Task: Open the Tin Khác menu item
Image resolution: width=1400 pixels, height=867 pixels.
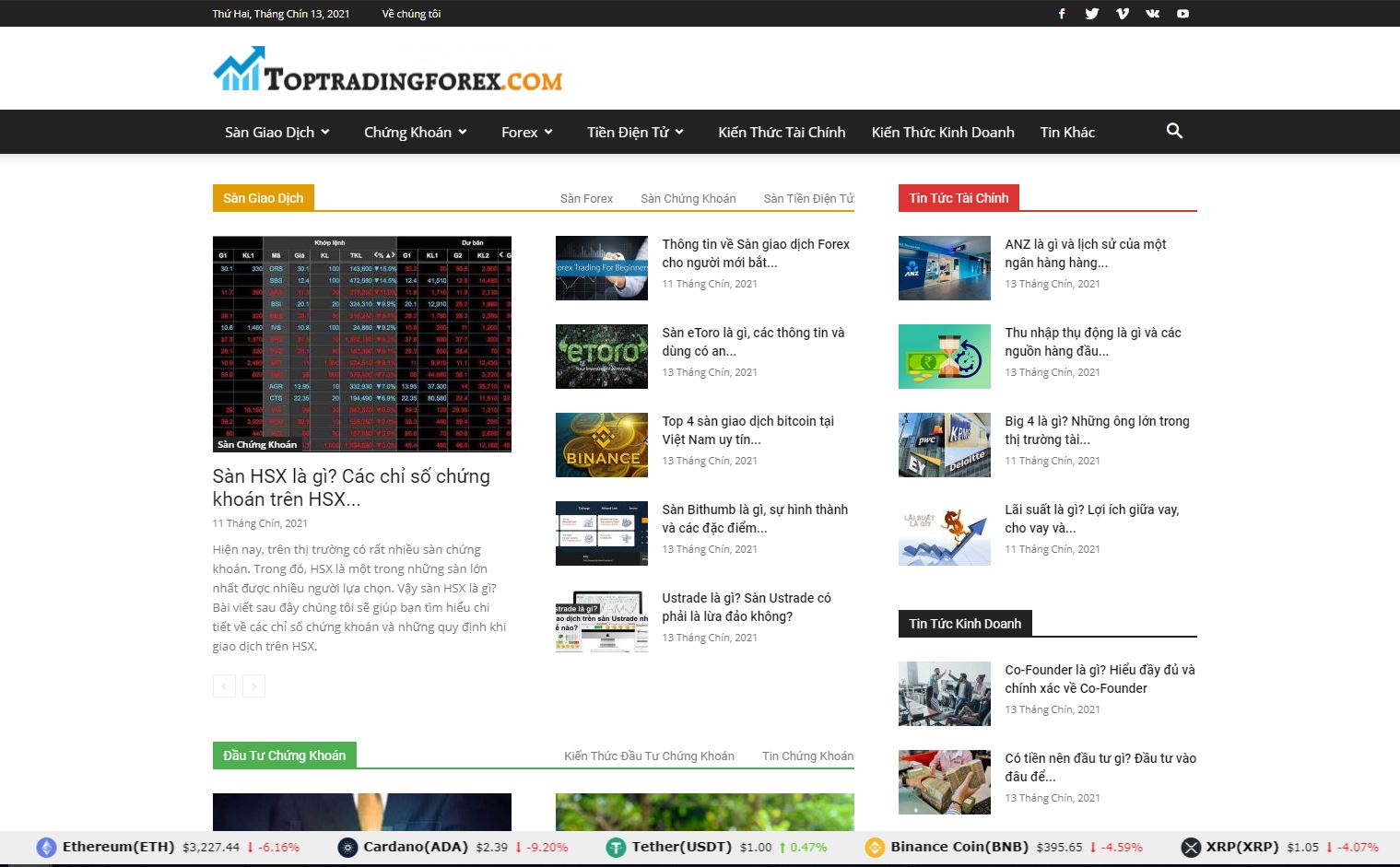Action: coord(1067,132)
